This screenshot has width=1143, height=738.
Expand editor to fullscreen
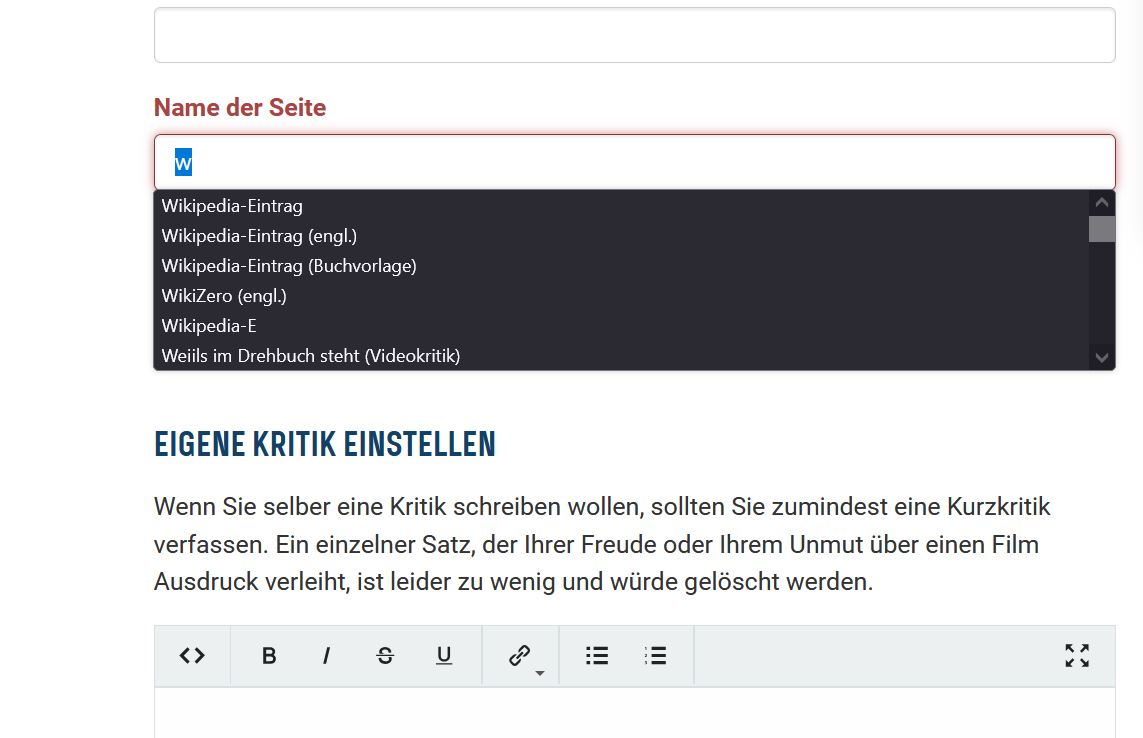[1077, 656]
